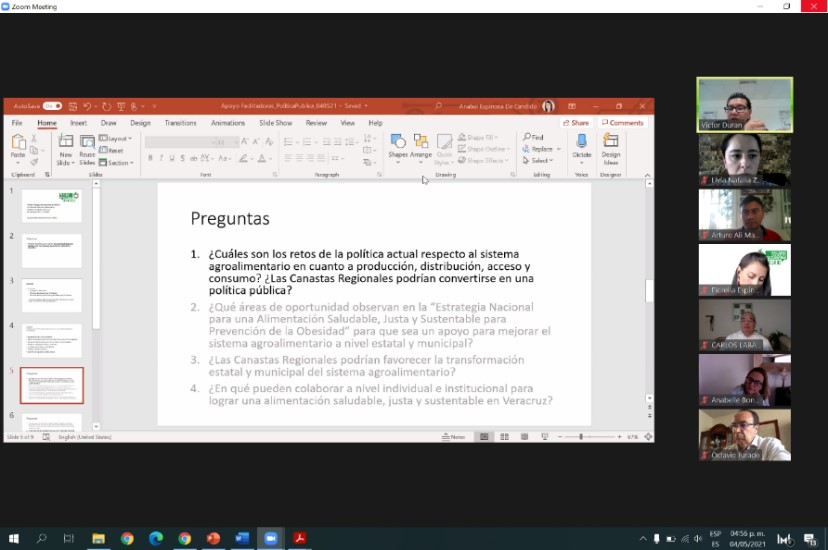Click the Shapes gallery icon
Screen dimensions: 828x550
pyautogui.click(x=398, y=143)
